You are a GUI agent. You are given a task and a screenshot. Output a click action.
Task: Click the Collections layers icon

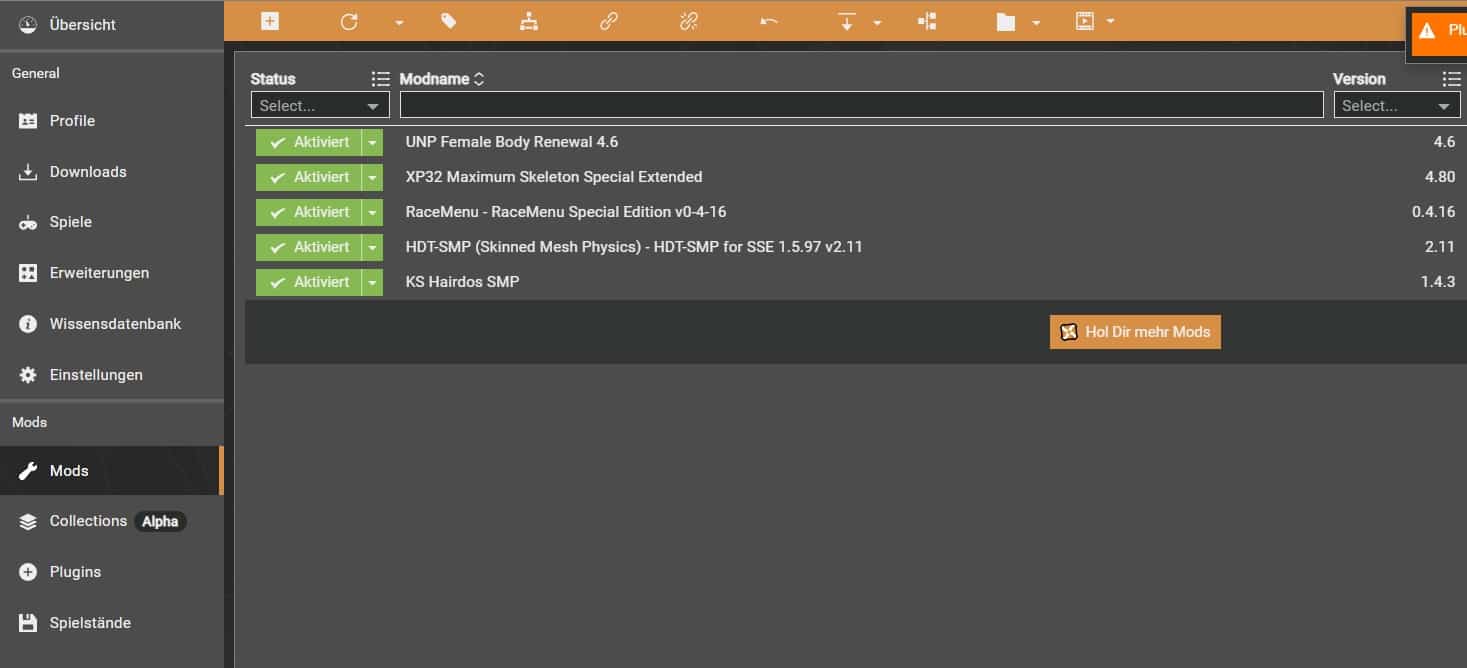point(28,521)
